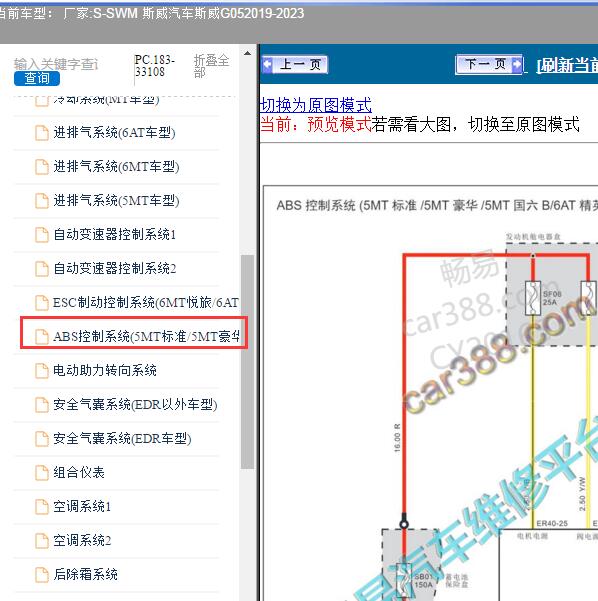Click the 刷新当前 refresh link
This screenshot has height=601, width=598.
point(567,66)
